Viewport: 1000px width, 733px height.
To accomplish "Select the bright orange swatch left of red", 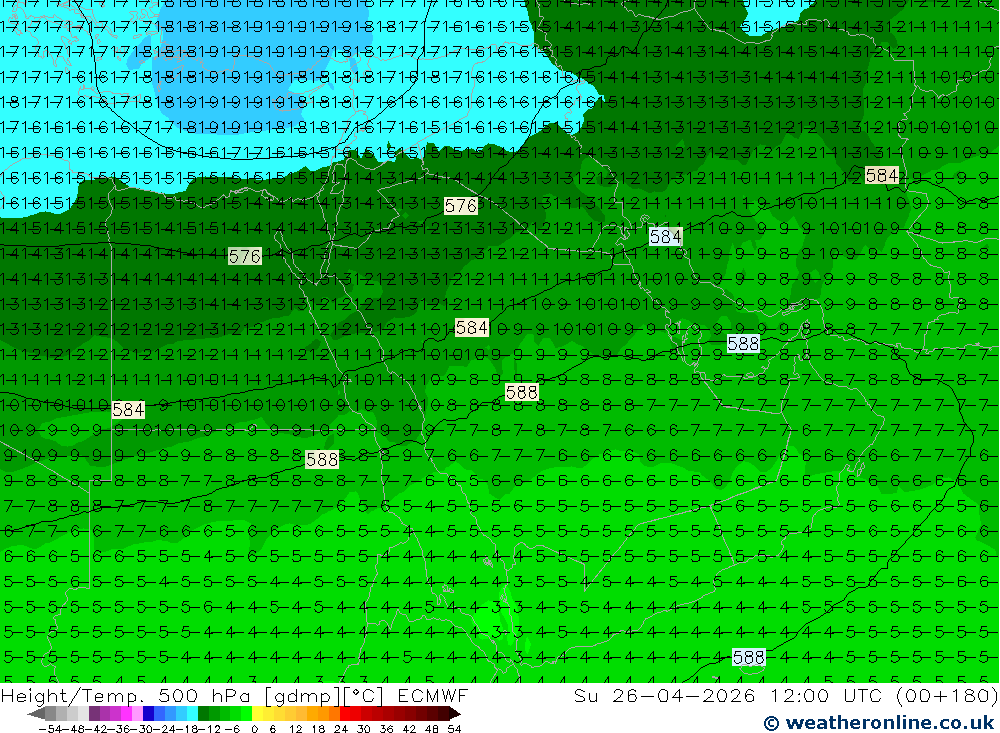I will point(334,714).
